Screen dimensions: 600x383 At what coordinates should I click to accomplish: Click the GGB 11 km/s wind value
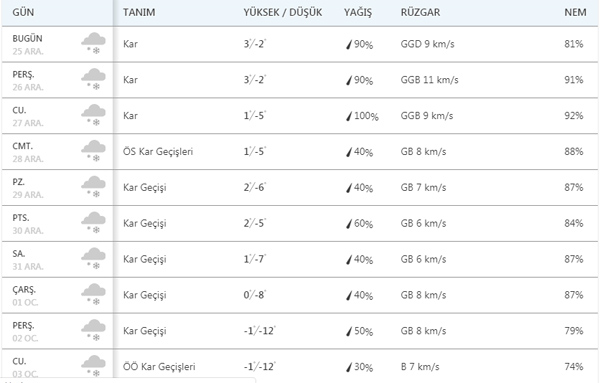coord(429,80)
